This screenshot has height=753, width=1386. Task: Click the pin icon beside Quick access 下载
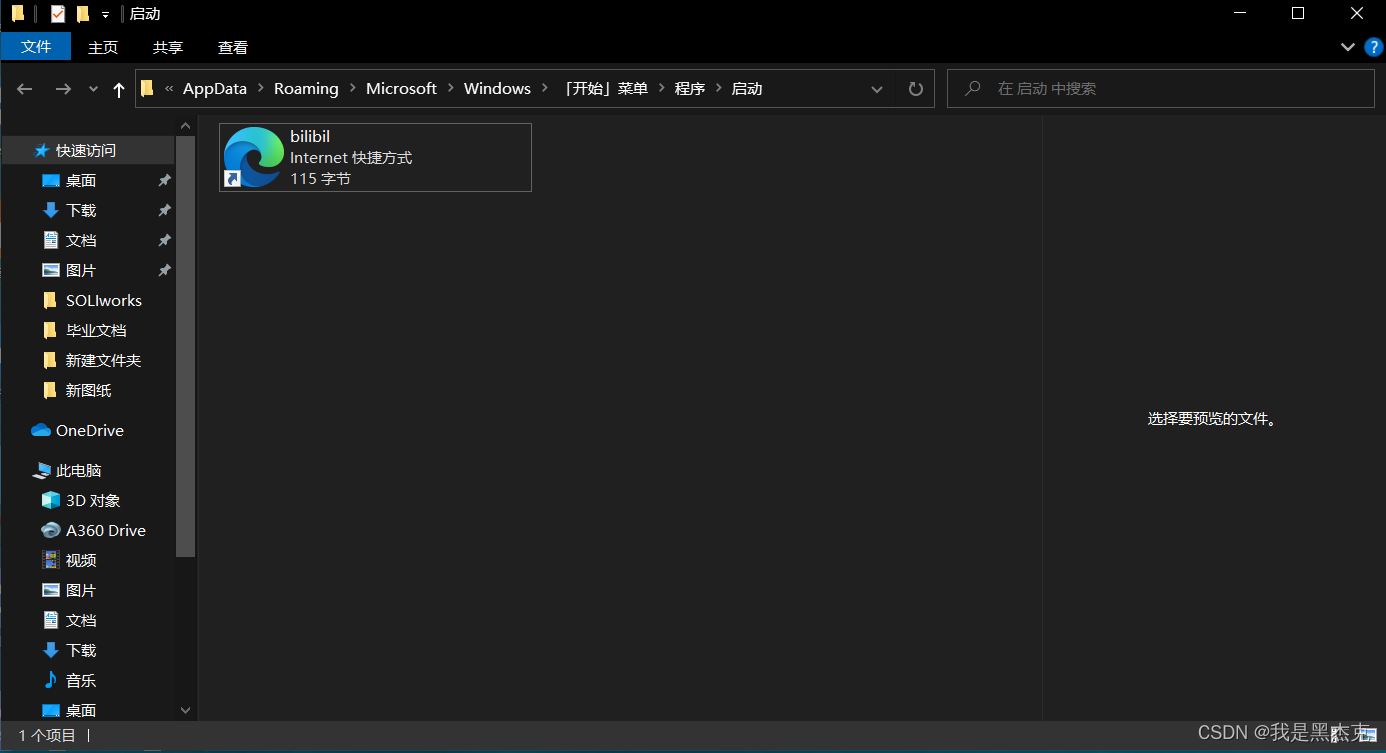pos(164,211)
